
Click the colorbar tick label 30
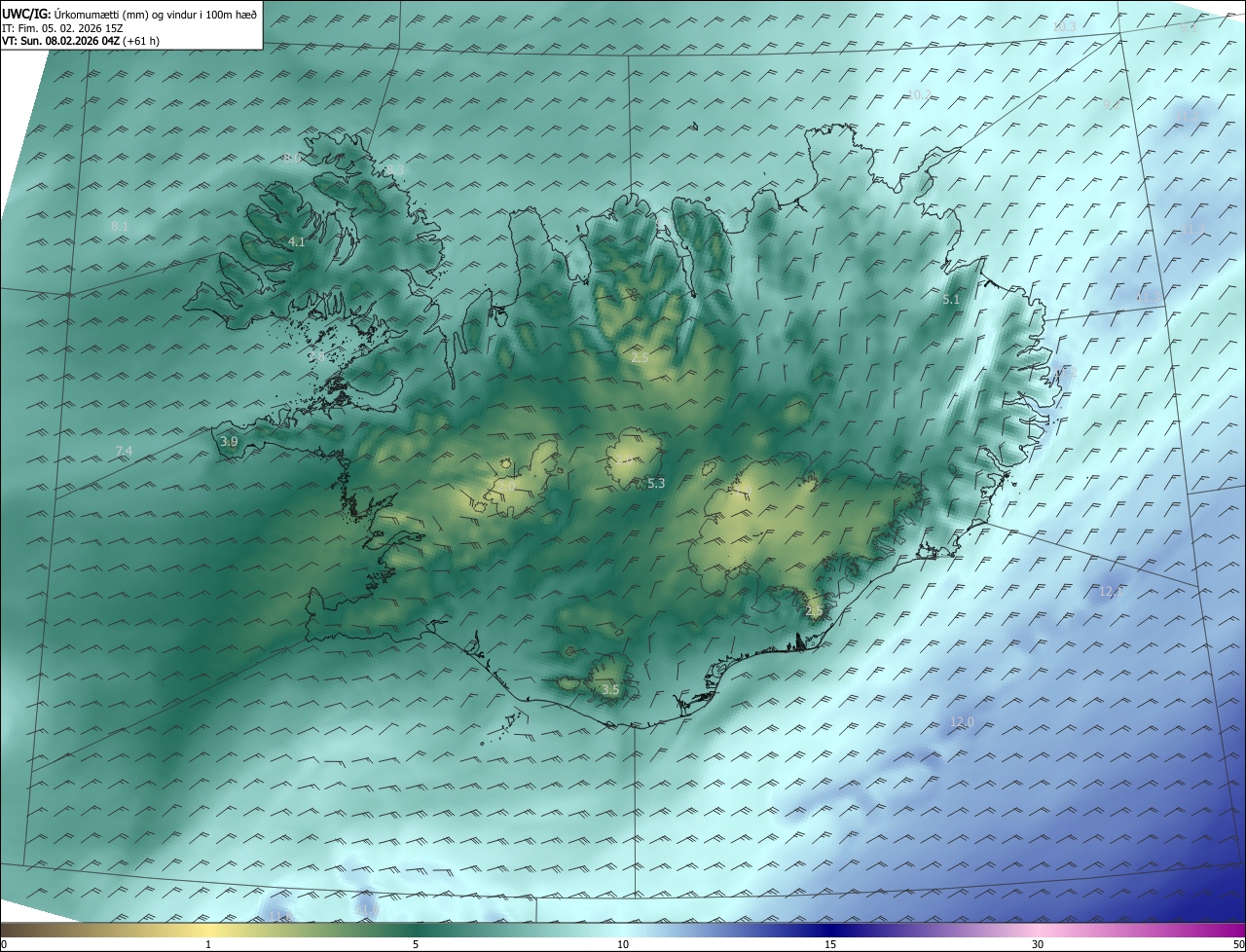(1038, 944)
